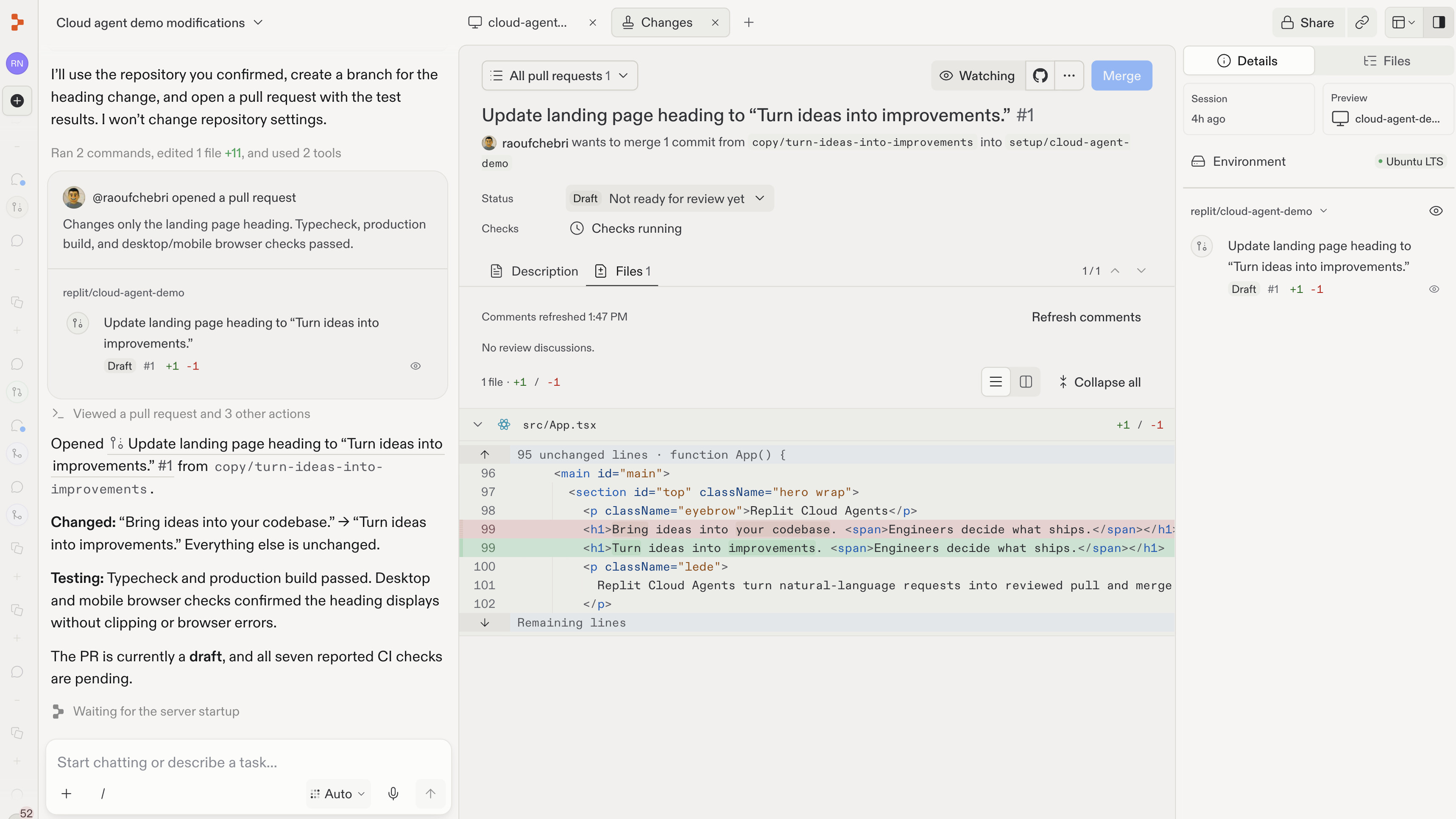Focus the chat input field
This screenshot has width=1456, height=819.
point(249,762)
